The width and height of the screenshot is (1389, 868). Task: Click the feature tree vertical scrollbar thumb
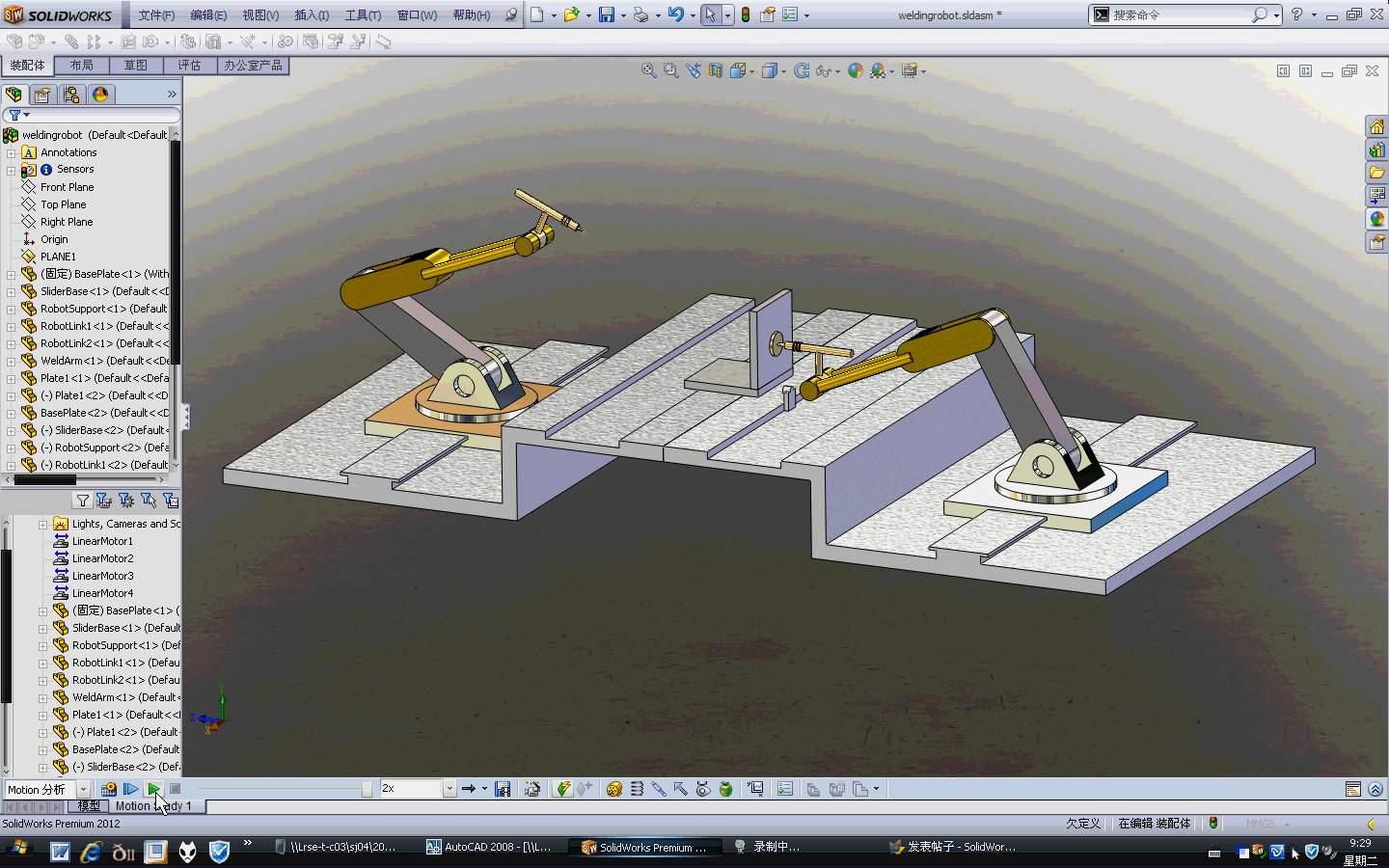[176, 253]
